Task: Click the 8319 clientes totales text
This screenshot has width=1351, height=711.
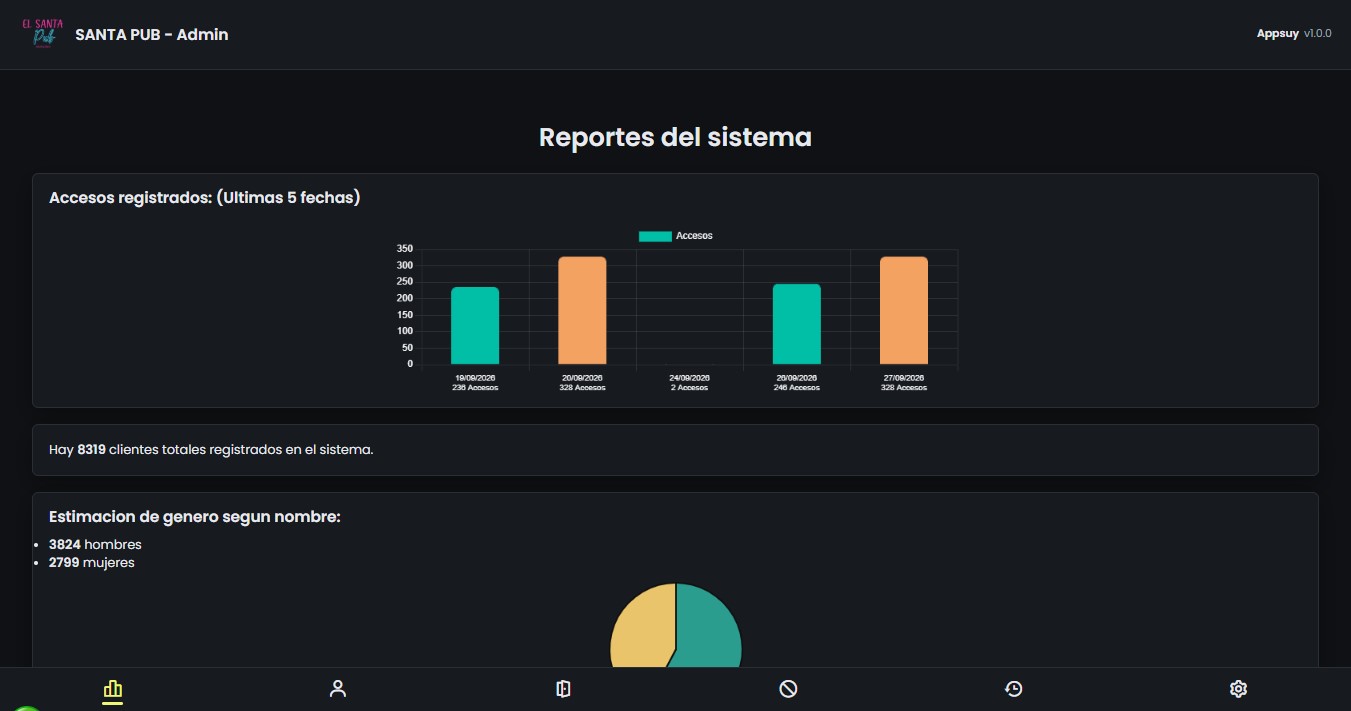Action: (211, 450)
